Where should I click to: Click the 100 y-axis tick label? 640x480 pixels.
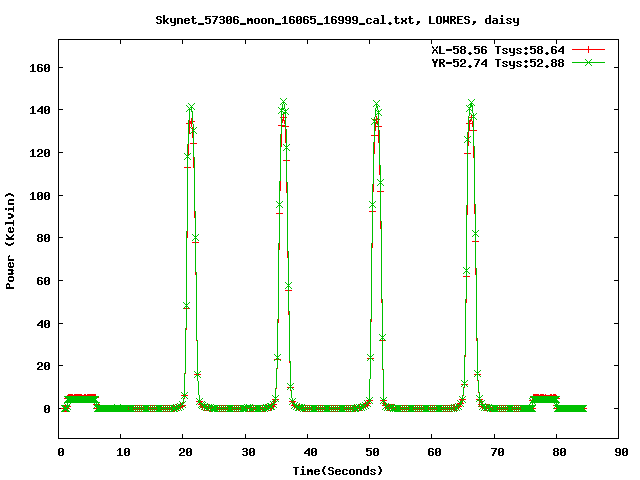click(x=40, y=196)
